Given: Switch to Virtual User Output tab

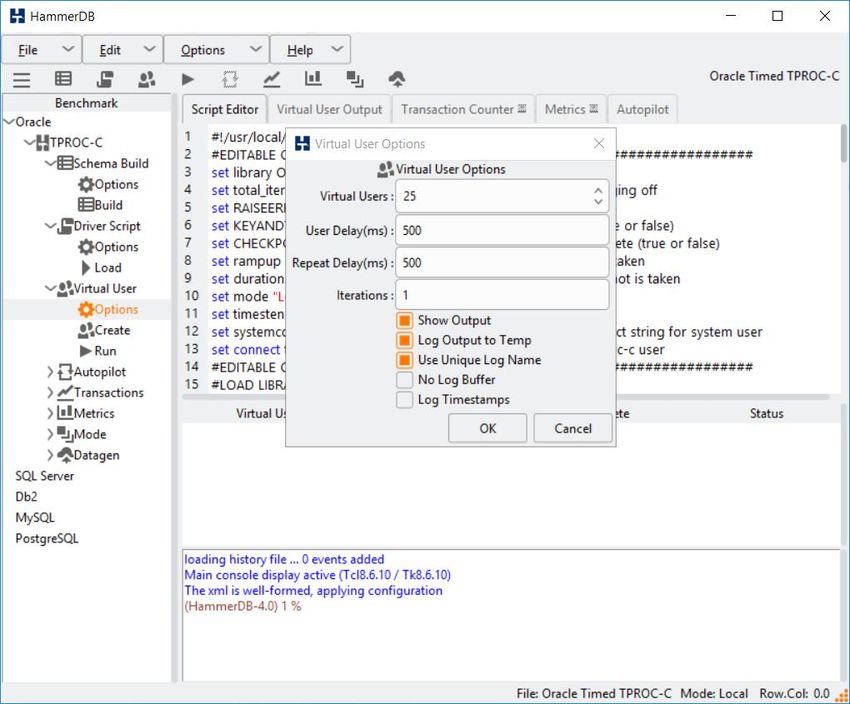Looking at the screenshot, I should pos(330,109).
